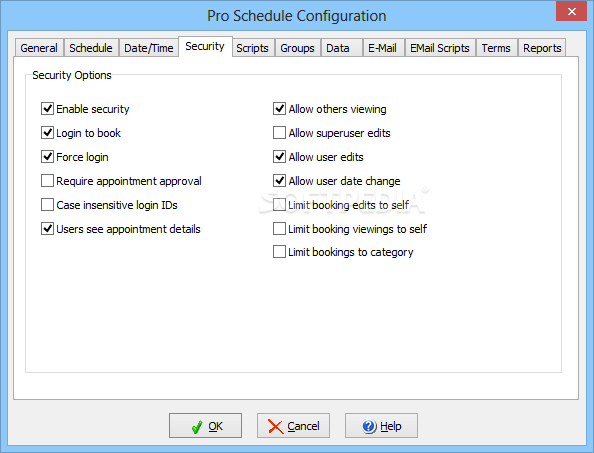The width and height of the screenshot is (594, 453).
Task: Click the green checkmark OK button
Action: click(205, 426)
